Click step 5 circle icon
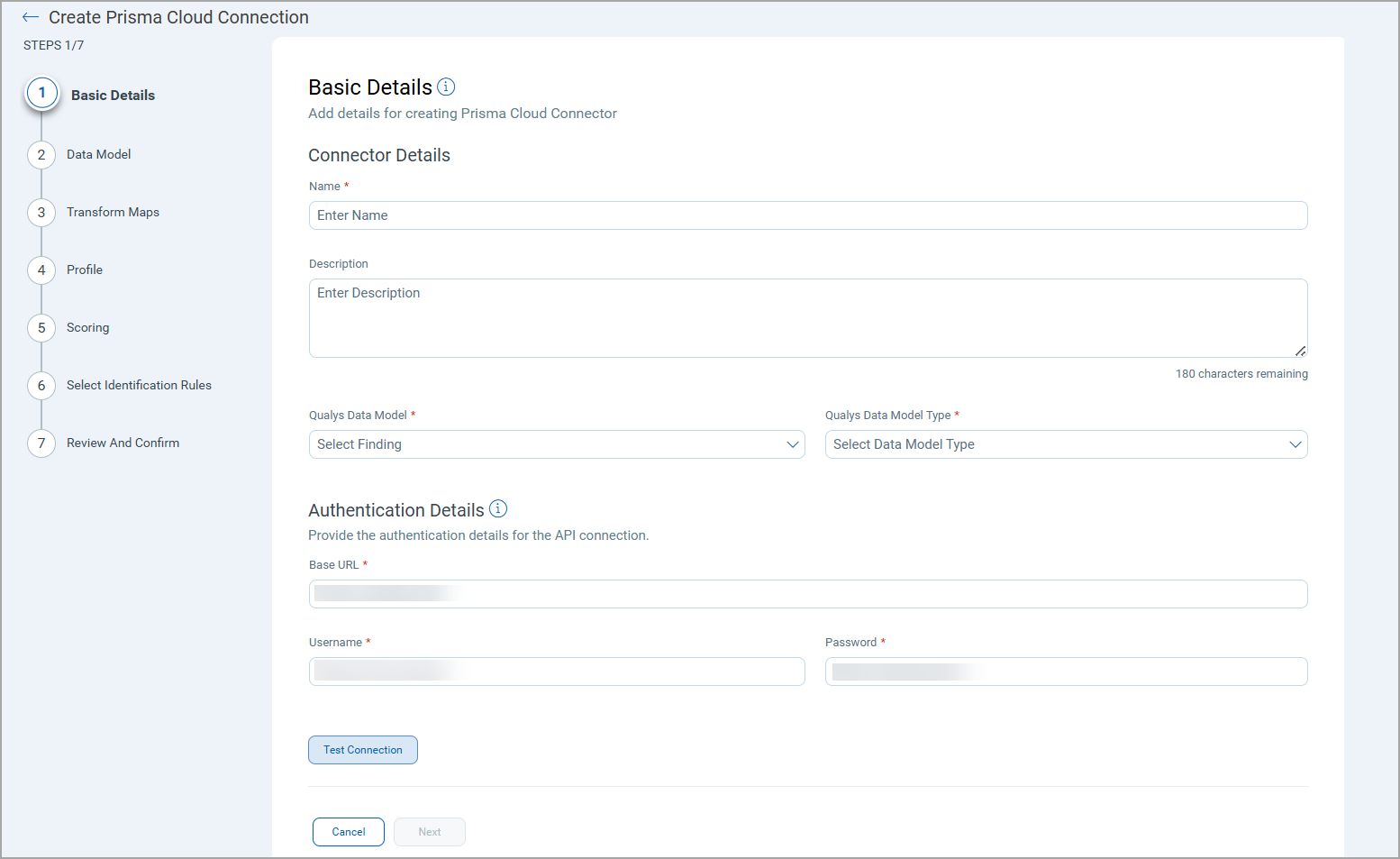Image resolution: width=1400 pixels, height=859 pixels. pyautogui.click(x=41, y=328)
